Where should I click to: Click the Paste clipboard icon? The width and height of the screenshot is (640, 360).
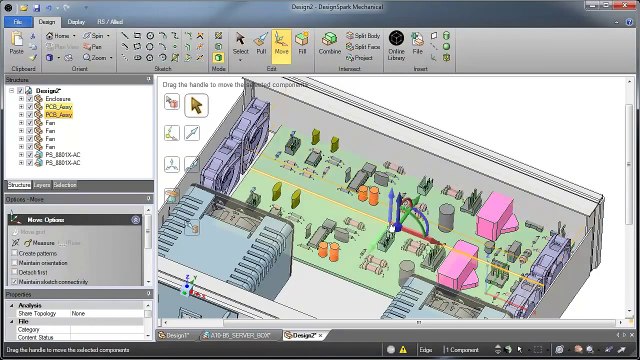pyautogui.click(x=17, y=43)
